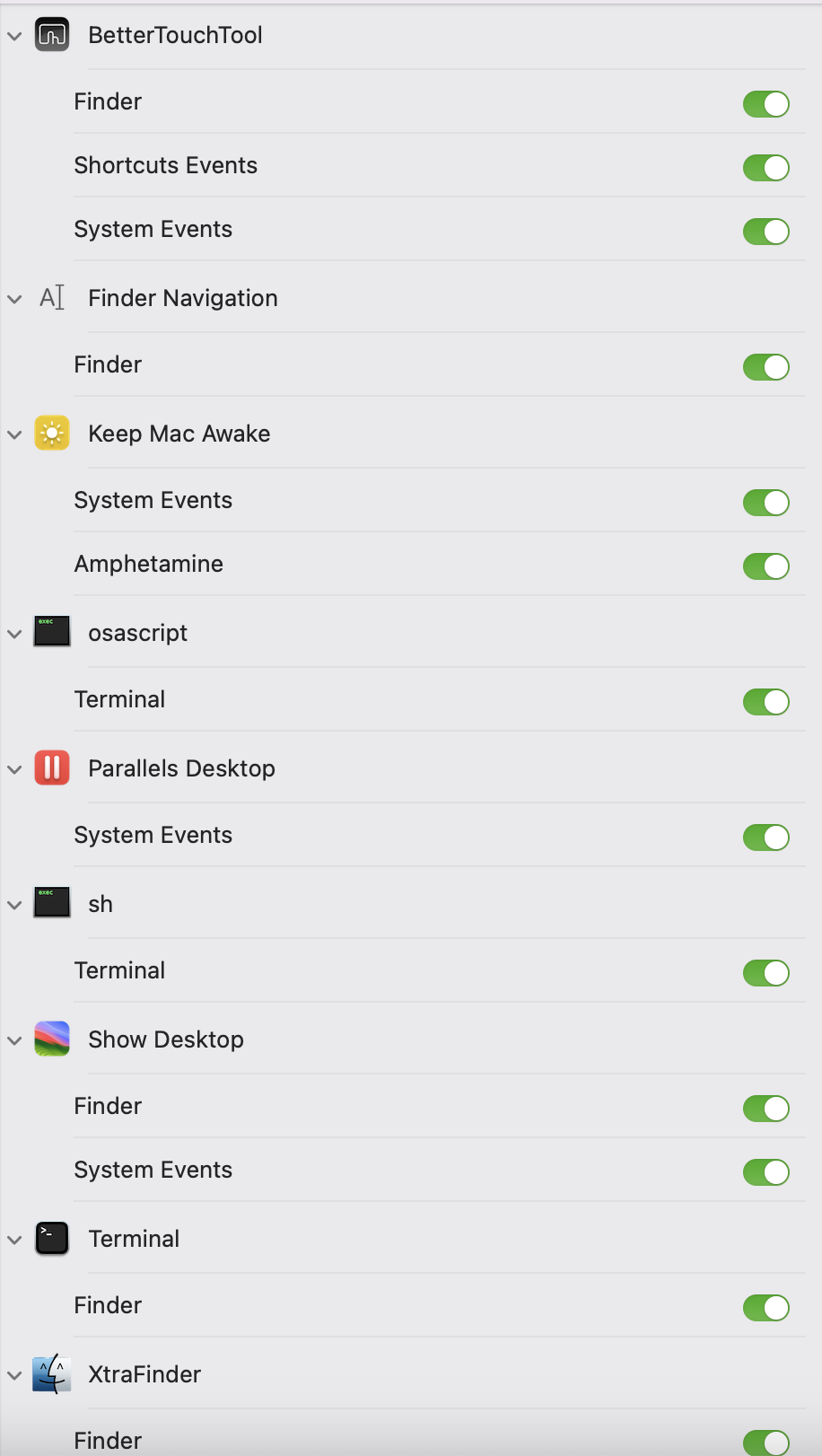
Task: Select the Finder Navigation app label
Action: click(x=183, y=298)
